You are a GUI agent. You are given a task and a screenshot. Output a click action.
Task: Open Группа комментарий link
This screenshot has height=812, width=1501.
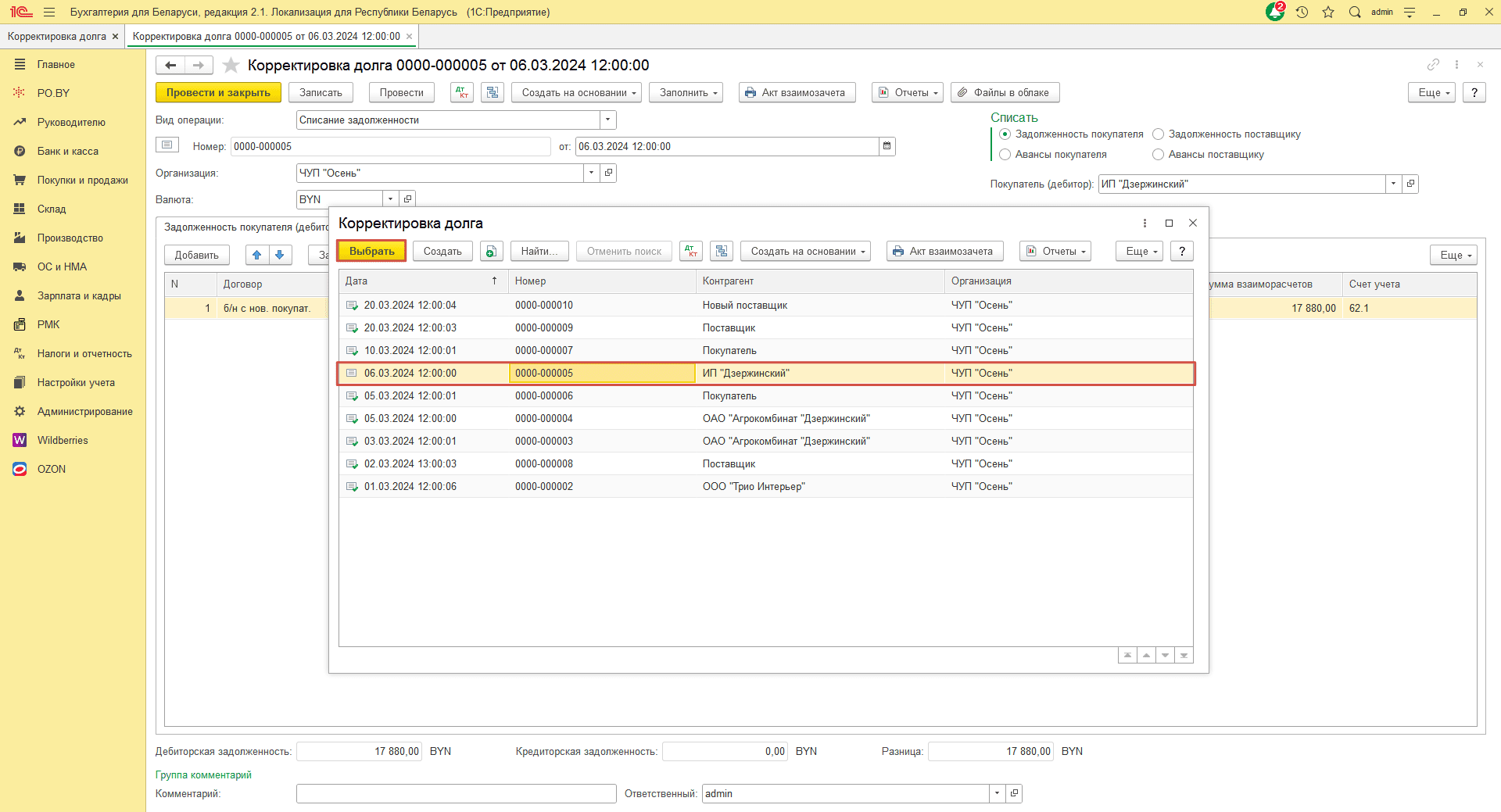[x=203, y=774]
